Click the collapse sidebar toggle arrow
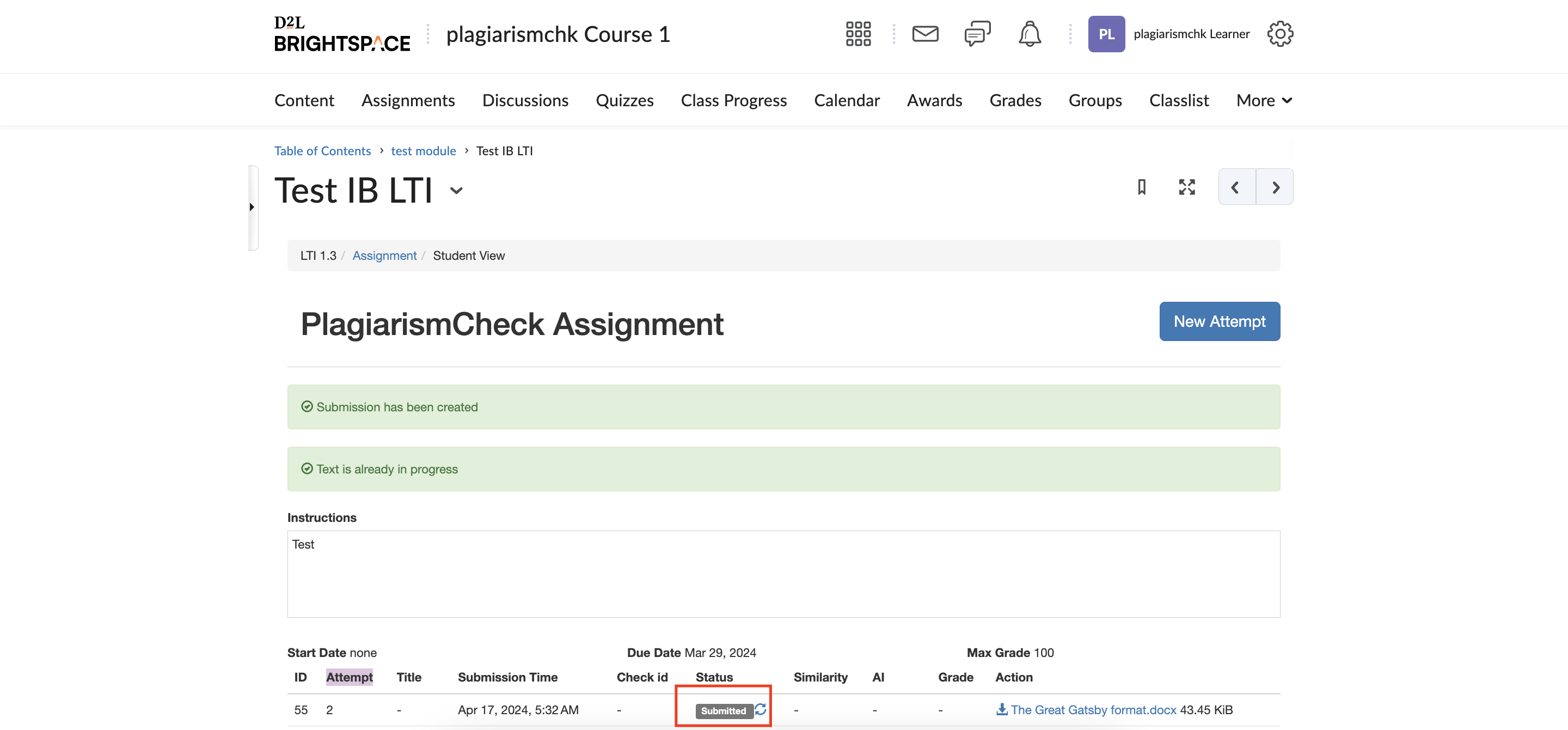 252,207
